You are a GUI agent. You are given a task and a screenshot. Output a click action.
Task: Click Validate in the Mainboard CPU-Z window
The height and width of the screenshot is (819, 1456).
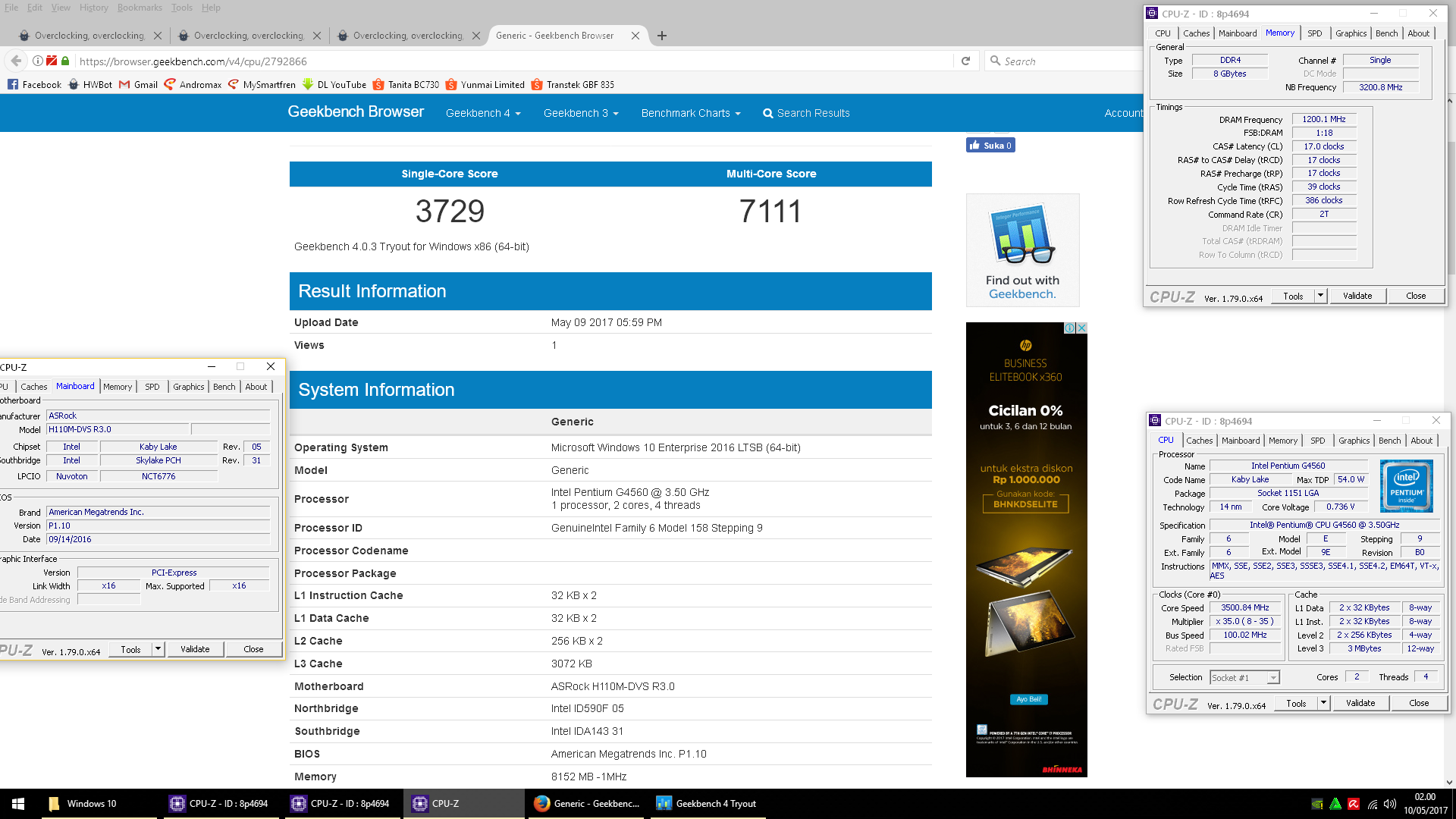[195, 649]
